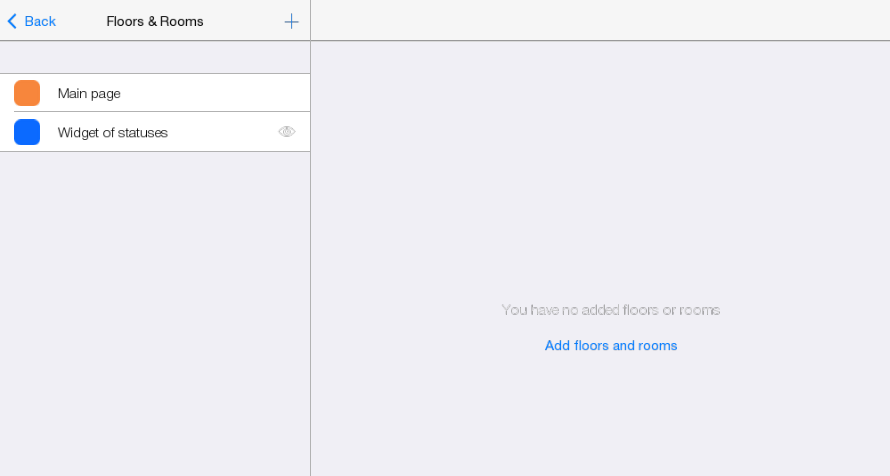Go back using the Back button
890x476 pixels.
[x=31, y=22]
